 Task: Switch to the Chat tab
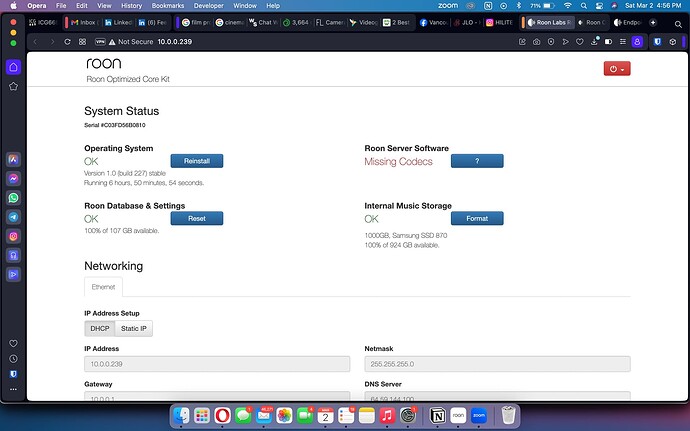pos(263,22)
